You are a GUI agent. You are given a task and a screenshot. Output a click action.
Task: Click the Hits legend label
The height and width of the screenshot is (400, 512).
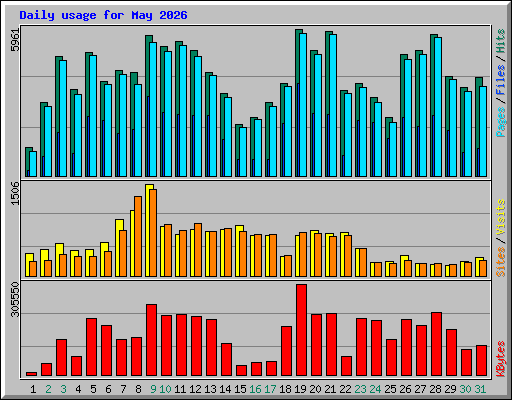[x=501, y=41]
